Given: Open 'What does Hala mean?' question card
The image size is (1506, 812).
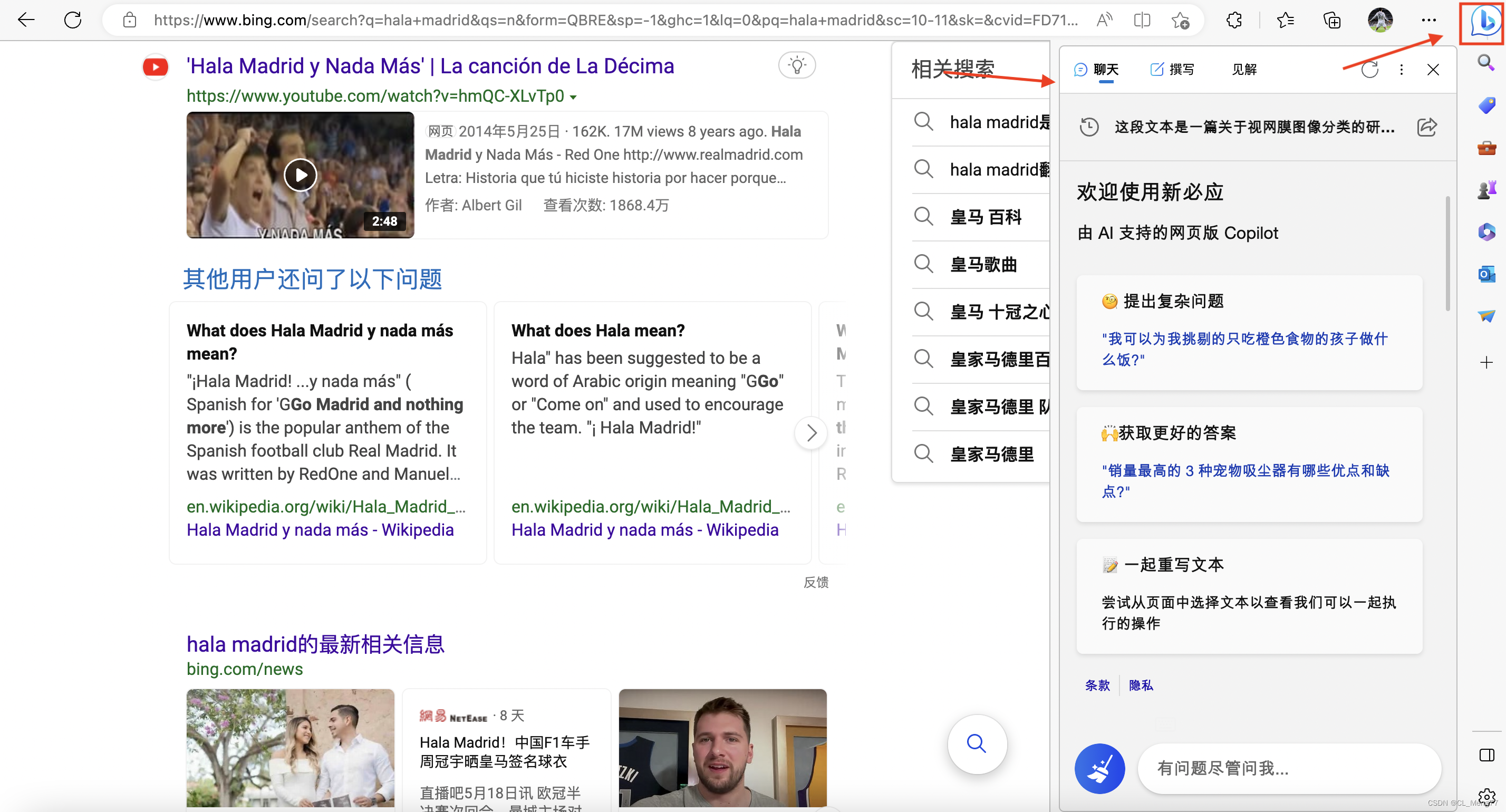Looking at the screenshot, I should pyautogui.click(x=652, y=432).
